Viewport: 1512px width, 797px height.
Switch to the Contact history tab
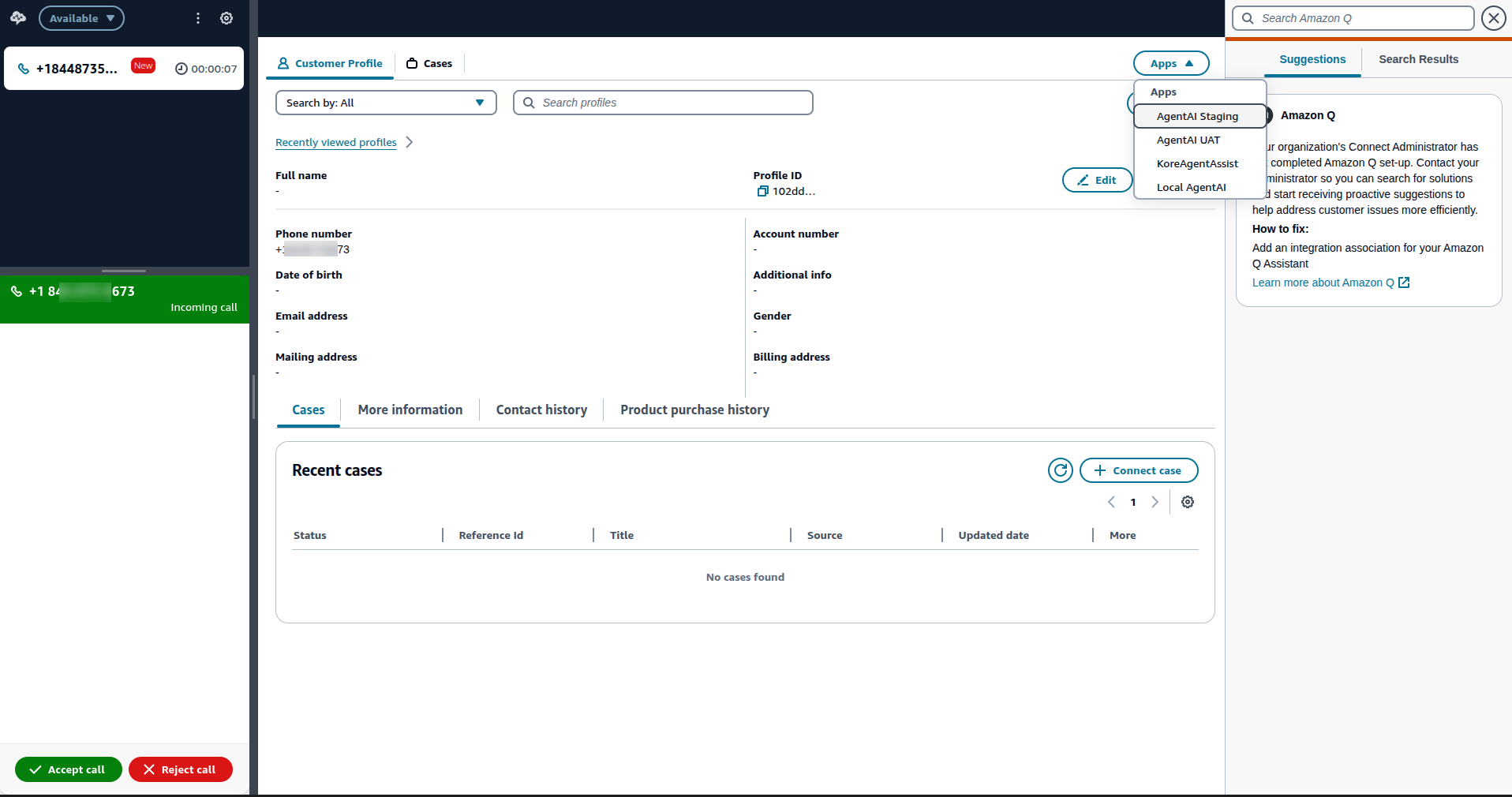pos(541,410)
